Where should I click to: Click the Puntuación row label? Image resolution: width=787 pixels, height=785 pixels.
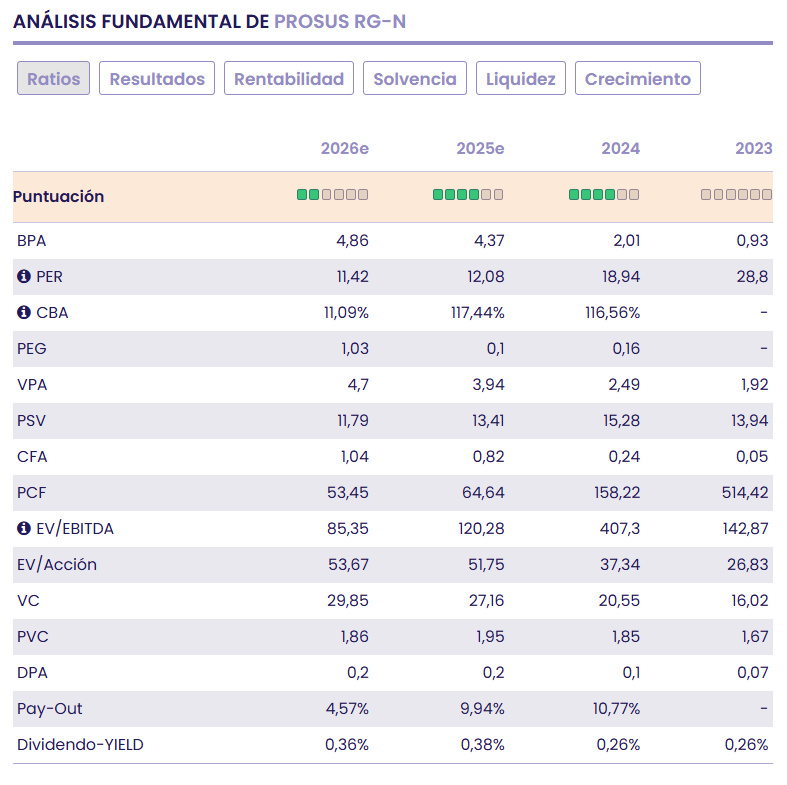pyautogui.click(x=59, y=197)
